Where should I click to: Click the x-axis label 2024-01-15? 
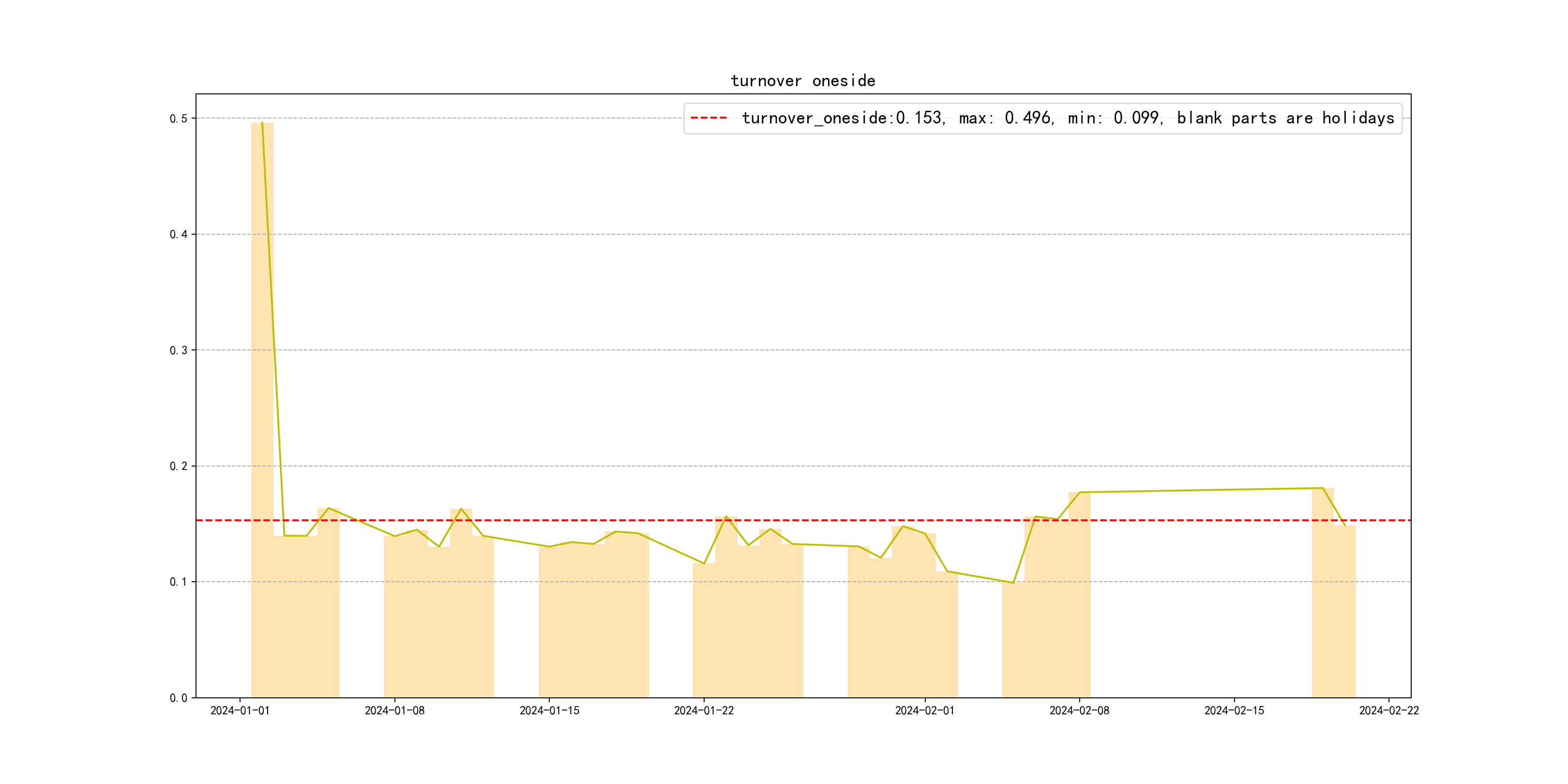[549, 711]
